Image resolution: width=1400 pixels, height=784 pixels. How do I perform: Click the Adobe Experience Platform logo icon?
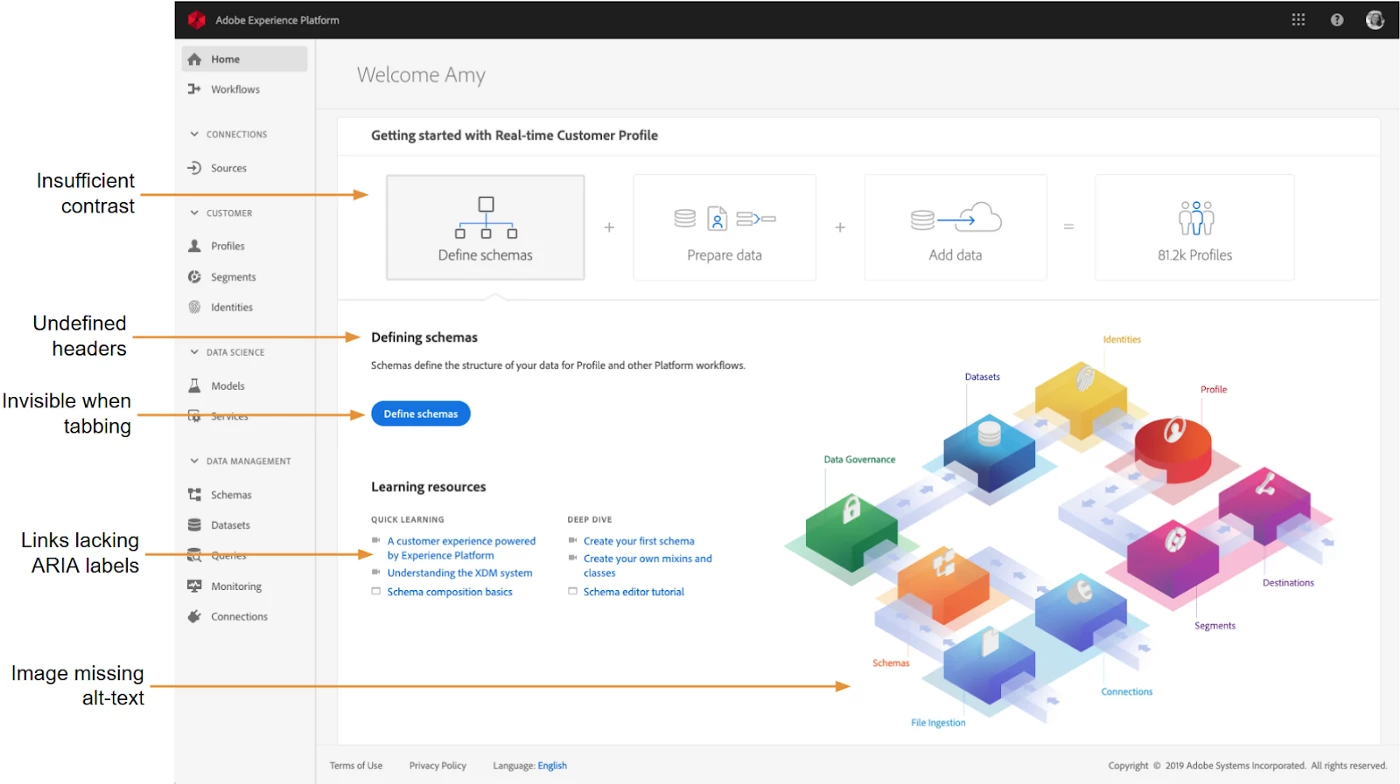[196, 20]
